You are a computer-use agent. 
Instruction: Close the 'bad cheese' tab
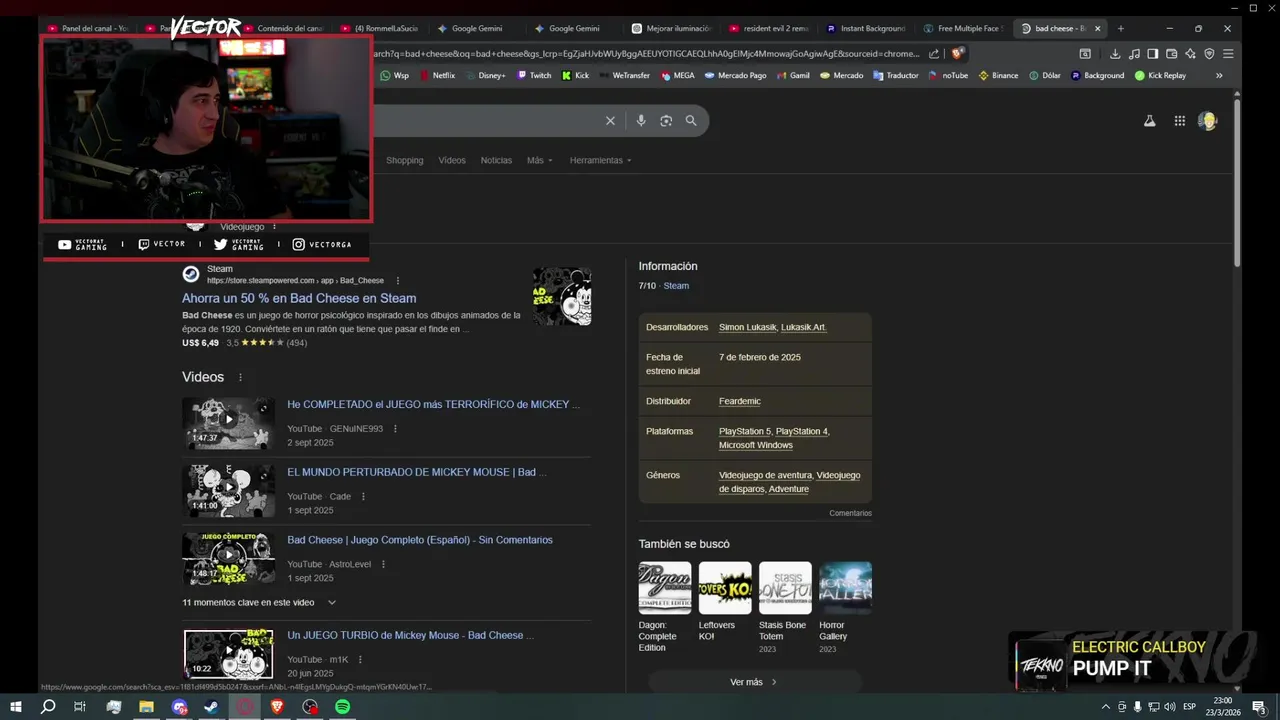[1099, 28]
